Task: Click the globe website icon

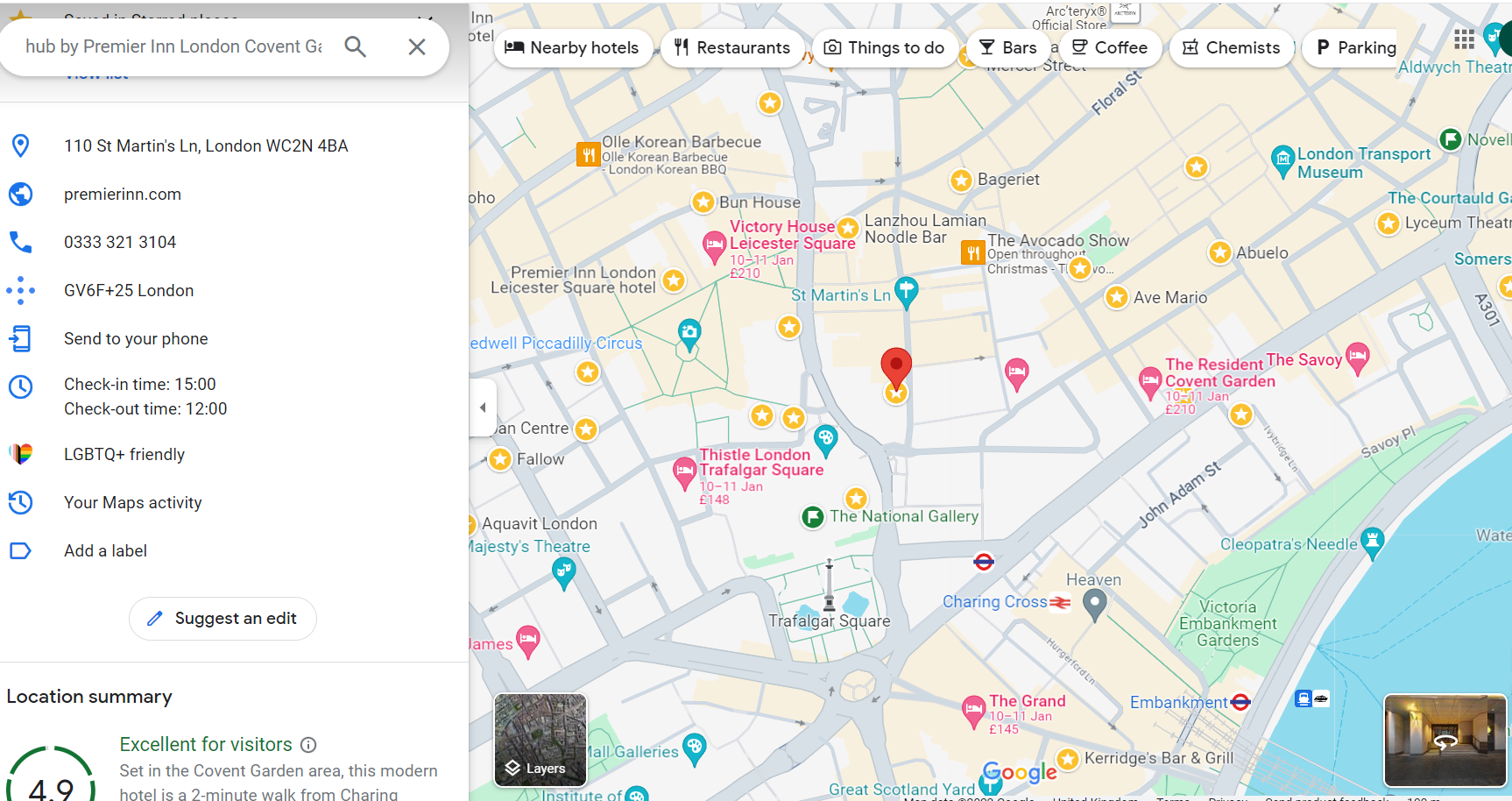Action: tap(20, 194)
